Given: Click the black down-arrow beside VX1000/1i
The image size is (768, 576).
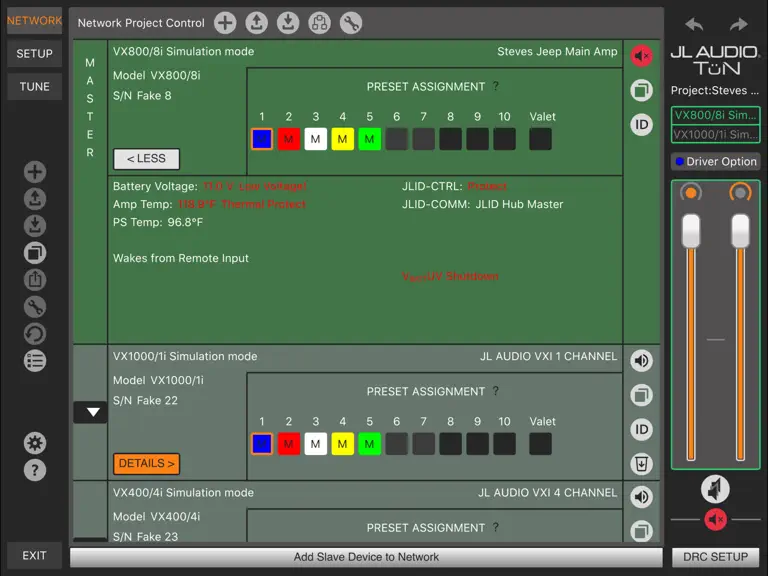Looking at the screenshot, I should tap(91, 412).
